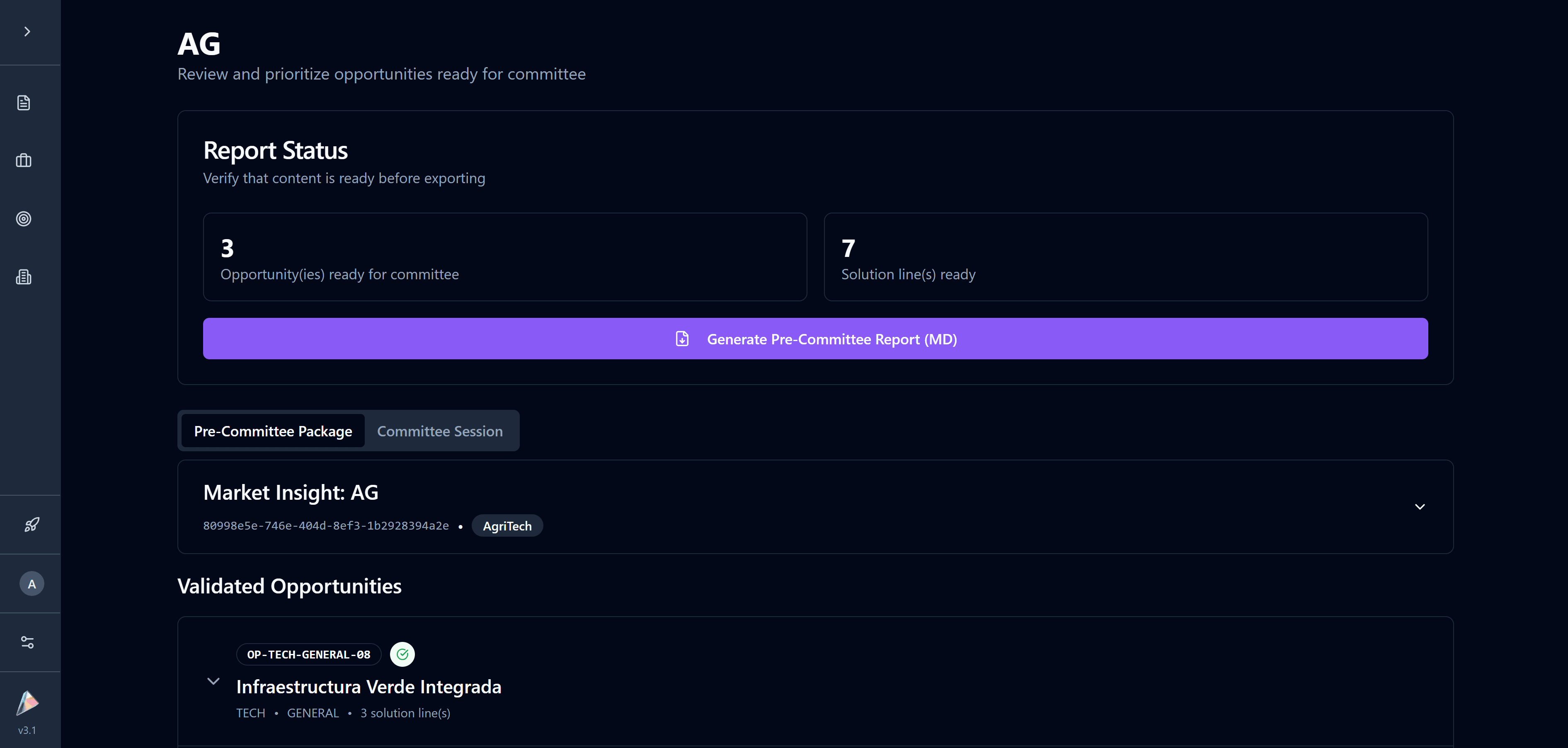Click the rocket icon in sidebar
Image resolution: width=1568 pixels, height=748 pixels.
(x=32, y=525)
